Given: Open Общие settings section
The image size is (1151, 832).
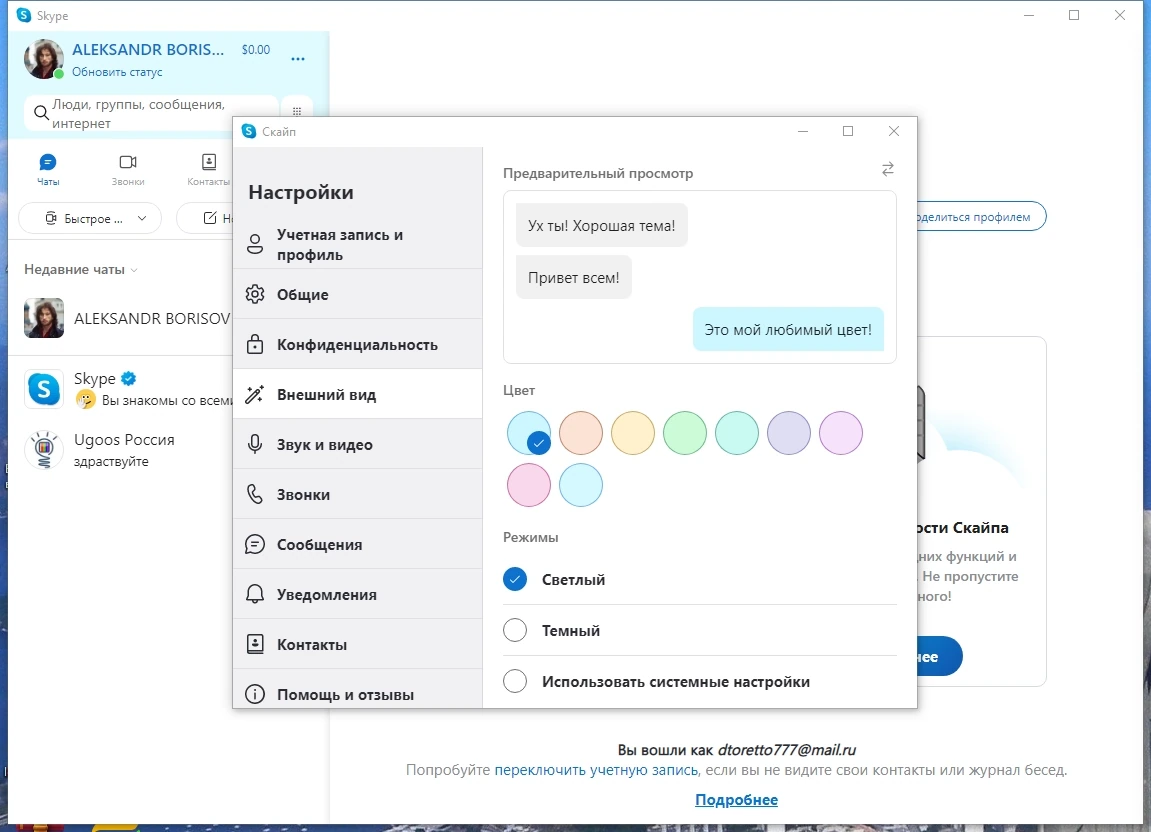Looking at the screenshot, I should coord(357,294).
